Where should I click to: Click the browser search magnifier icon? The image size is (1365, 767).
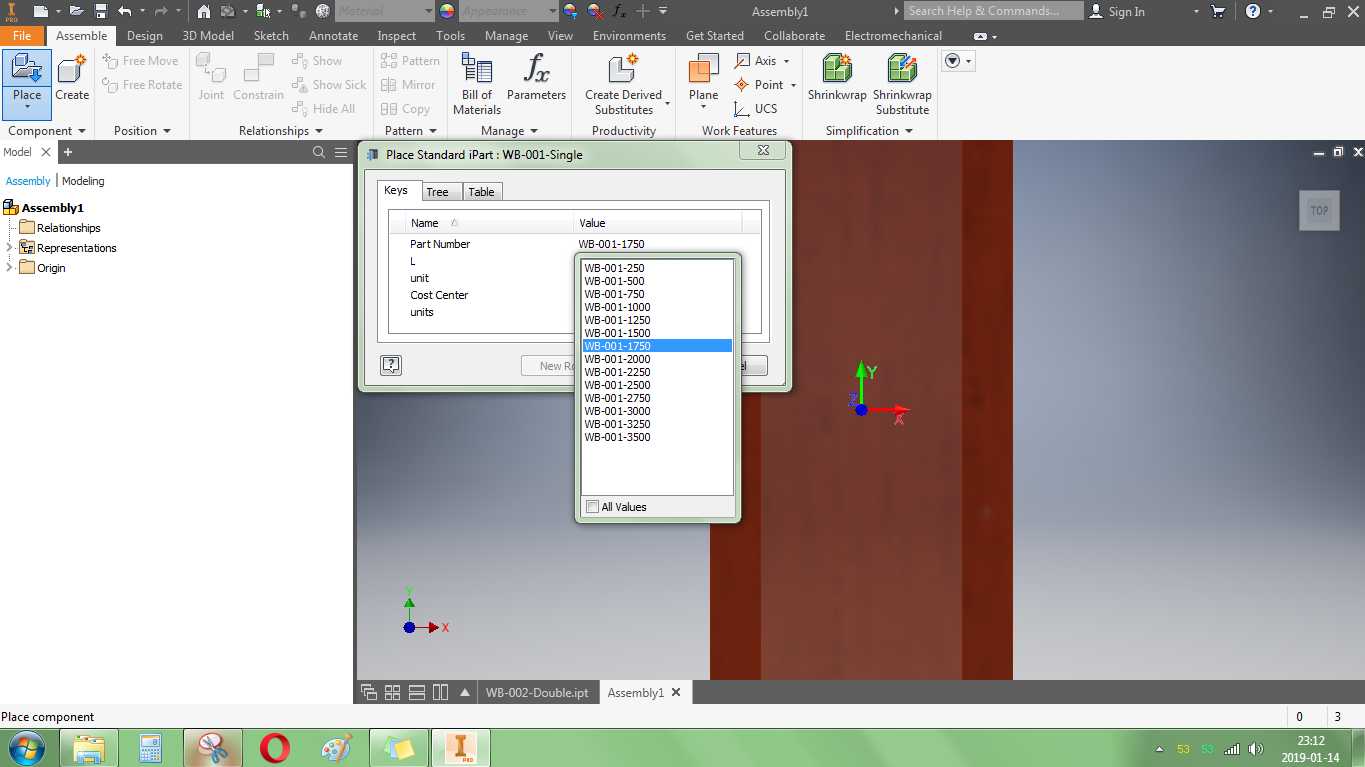click(319, 152)
